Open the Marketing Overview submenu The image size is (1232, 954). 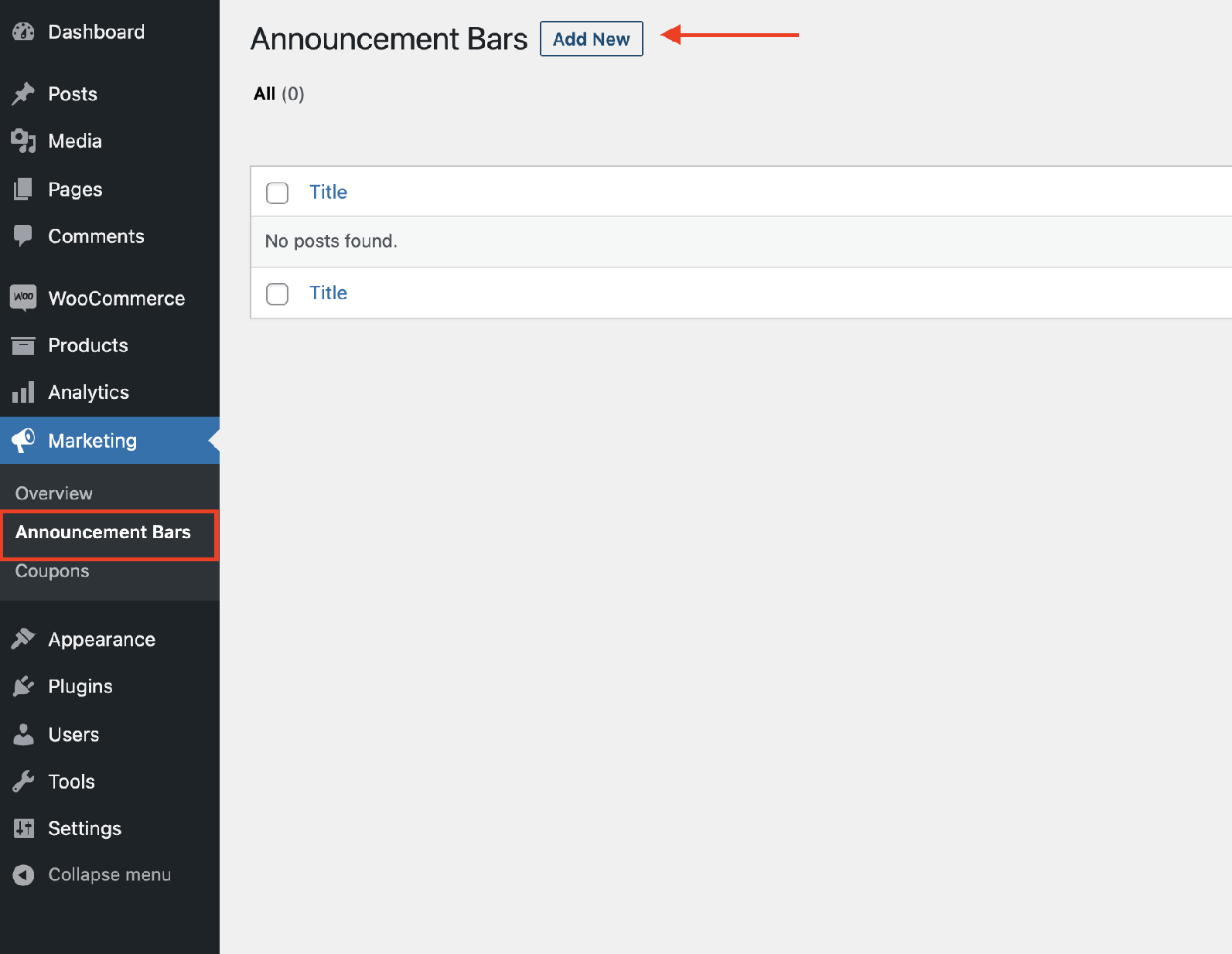pos(54,493)
